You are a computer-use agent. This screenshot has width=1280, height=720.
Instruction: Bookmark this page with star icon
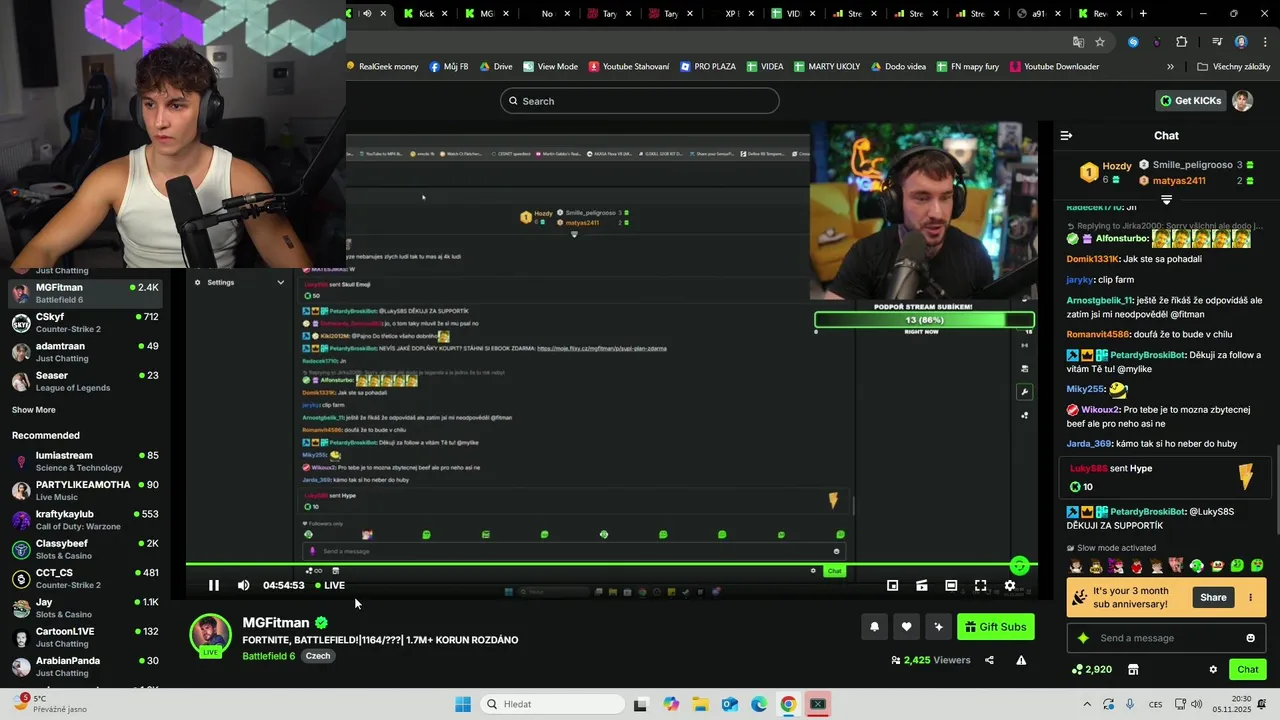point(1100,42)
